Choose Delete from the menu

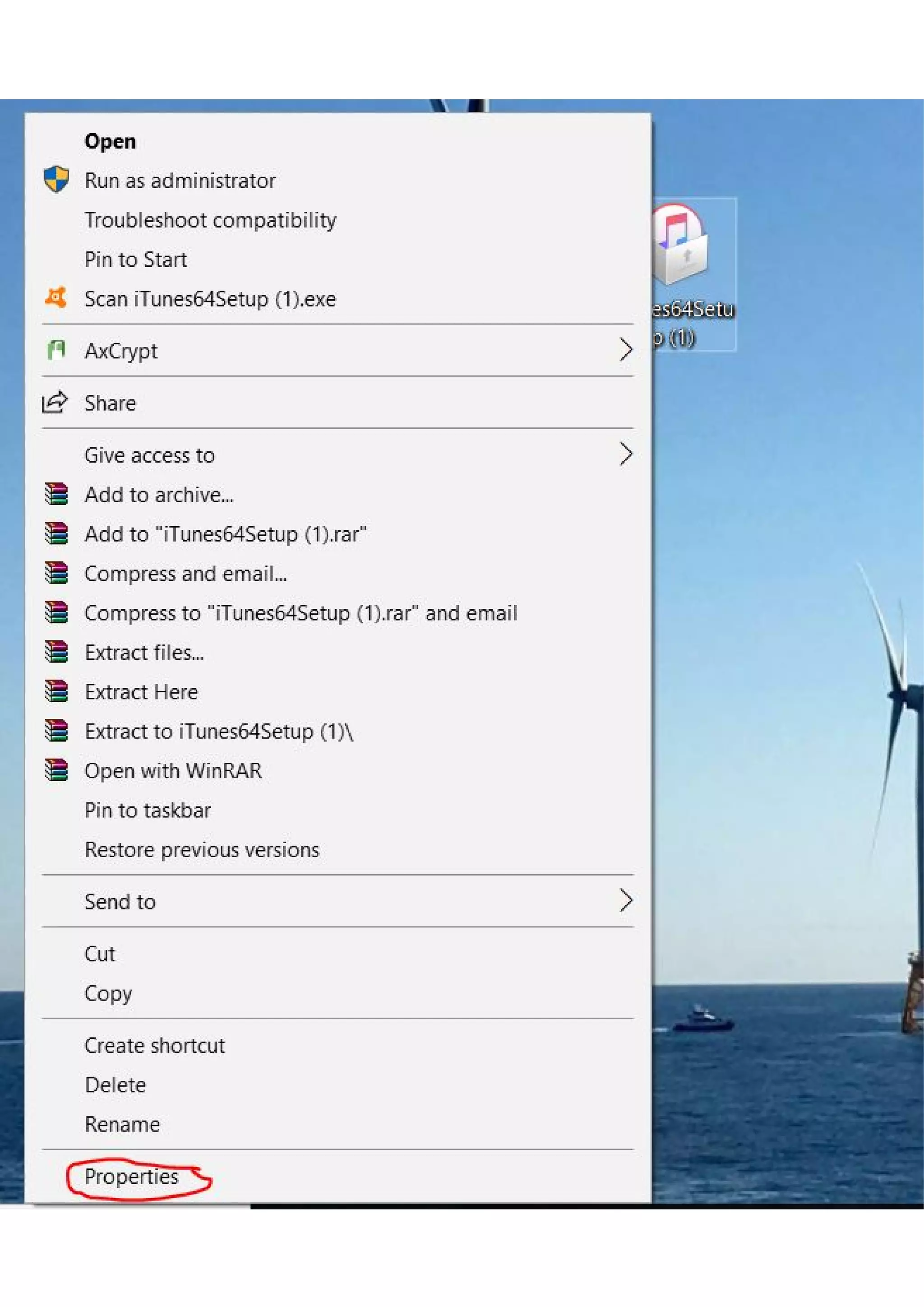tap(115, 1085)
